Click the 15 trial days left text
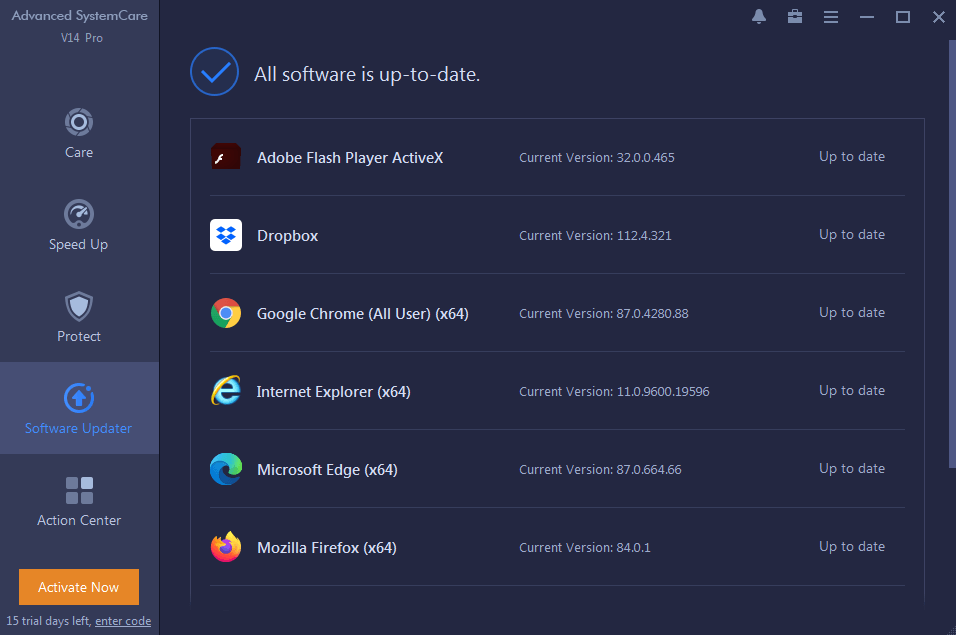This screenshot has height=635, width=956. pyautogui.click(x=48, y=621)
